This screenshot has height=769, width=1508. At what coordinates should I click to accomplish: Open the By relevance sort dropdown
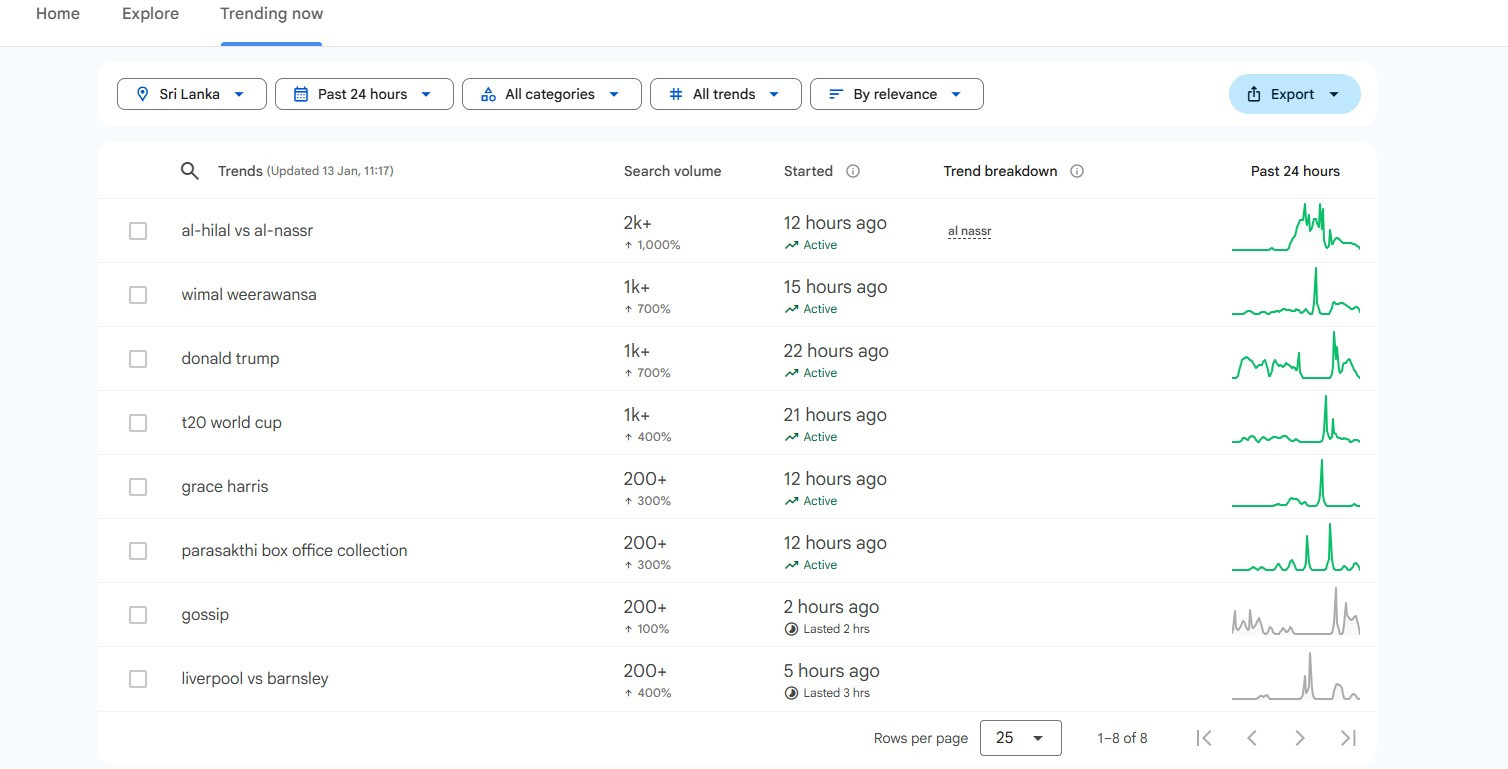coord(896,94)
